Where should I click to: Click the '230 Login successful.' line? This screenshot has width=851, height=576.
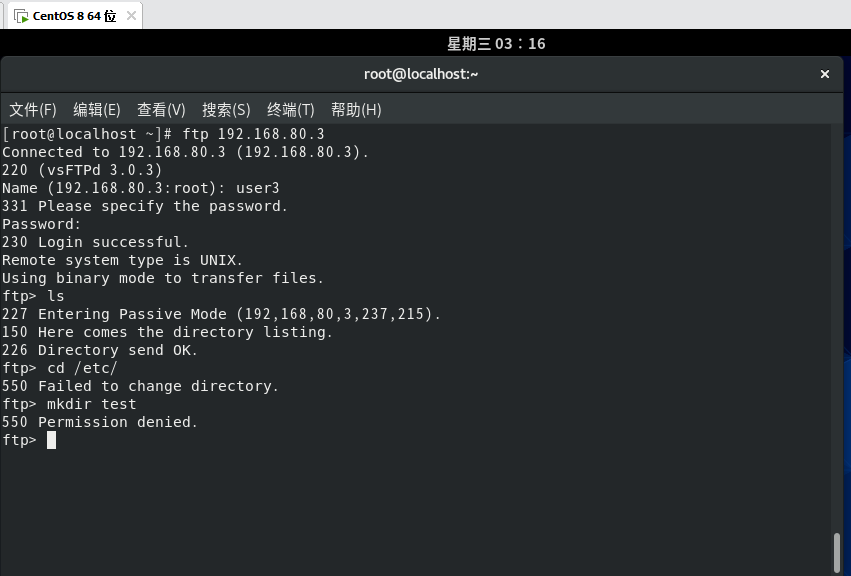[96, 242]
